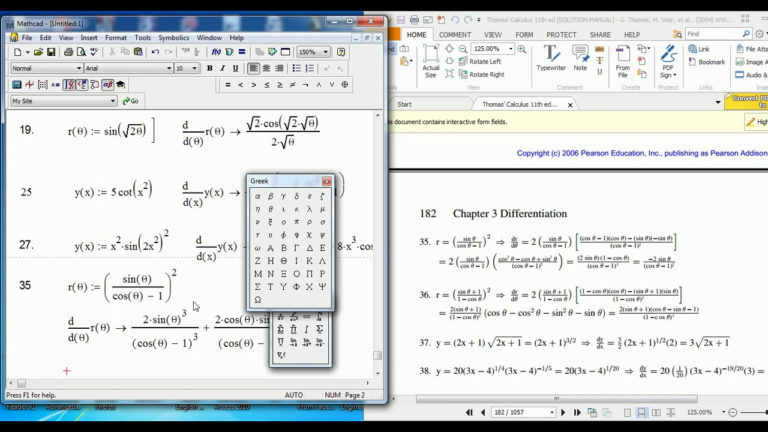Image resolution: width=768 pixels, height=432 pixels.
Task: Toggle Italic formatting in Mathcad
Action: [222, 68]
